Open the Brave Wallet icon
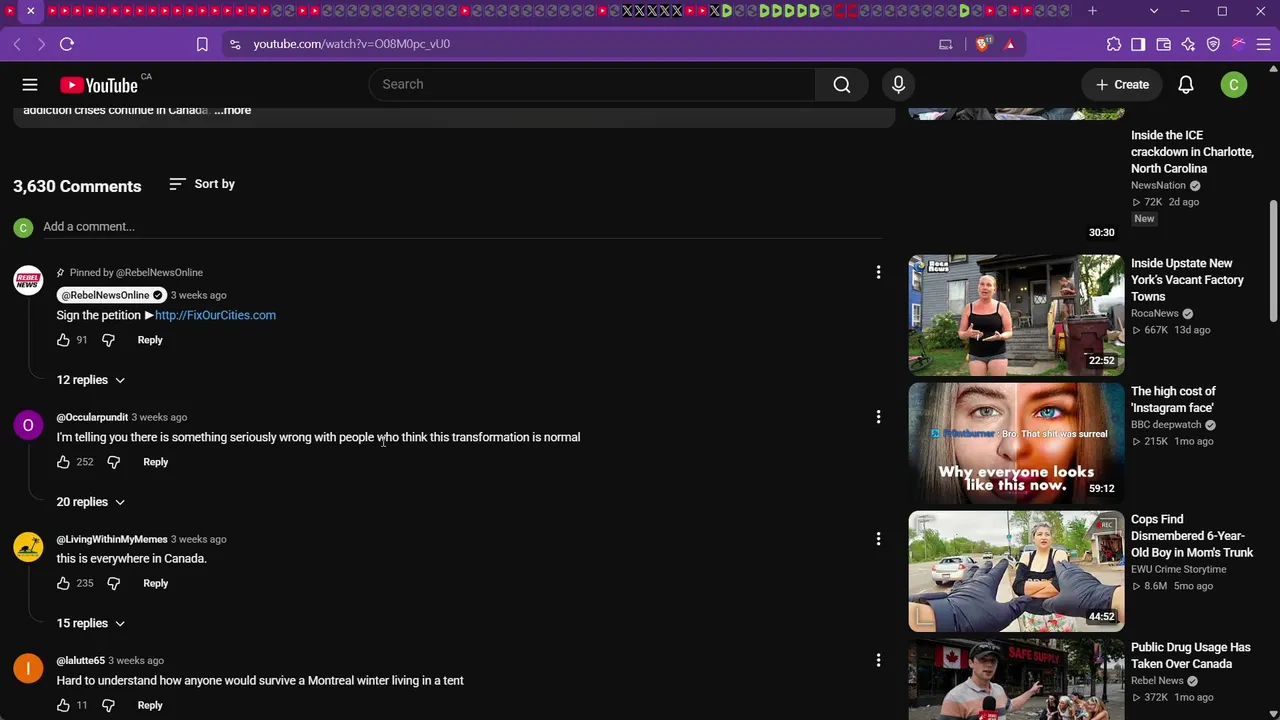The width and height of the screenshot is (1280, 720). pyautogui.click(x=1163, y=44)
